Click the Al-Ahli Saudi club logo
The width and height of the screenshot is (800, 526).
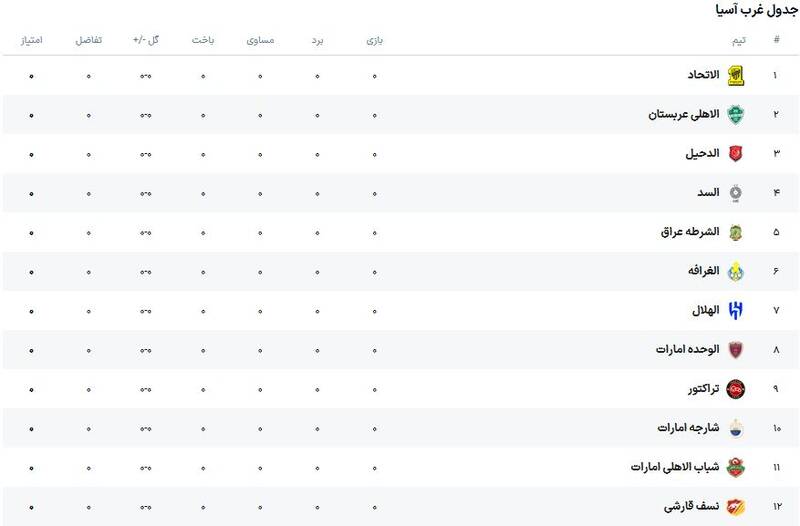pyautogui.click(x=735, y=114)
